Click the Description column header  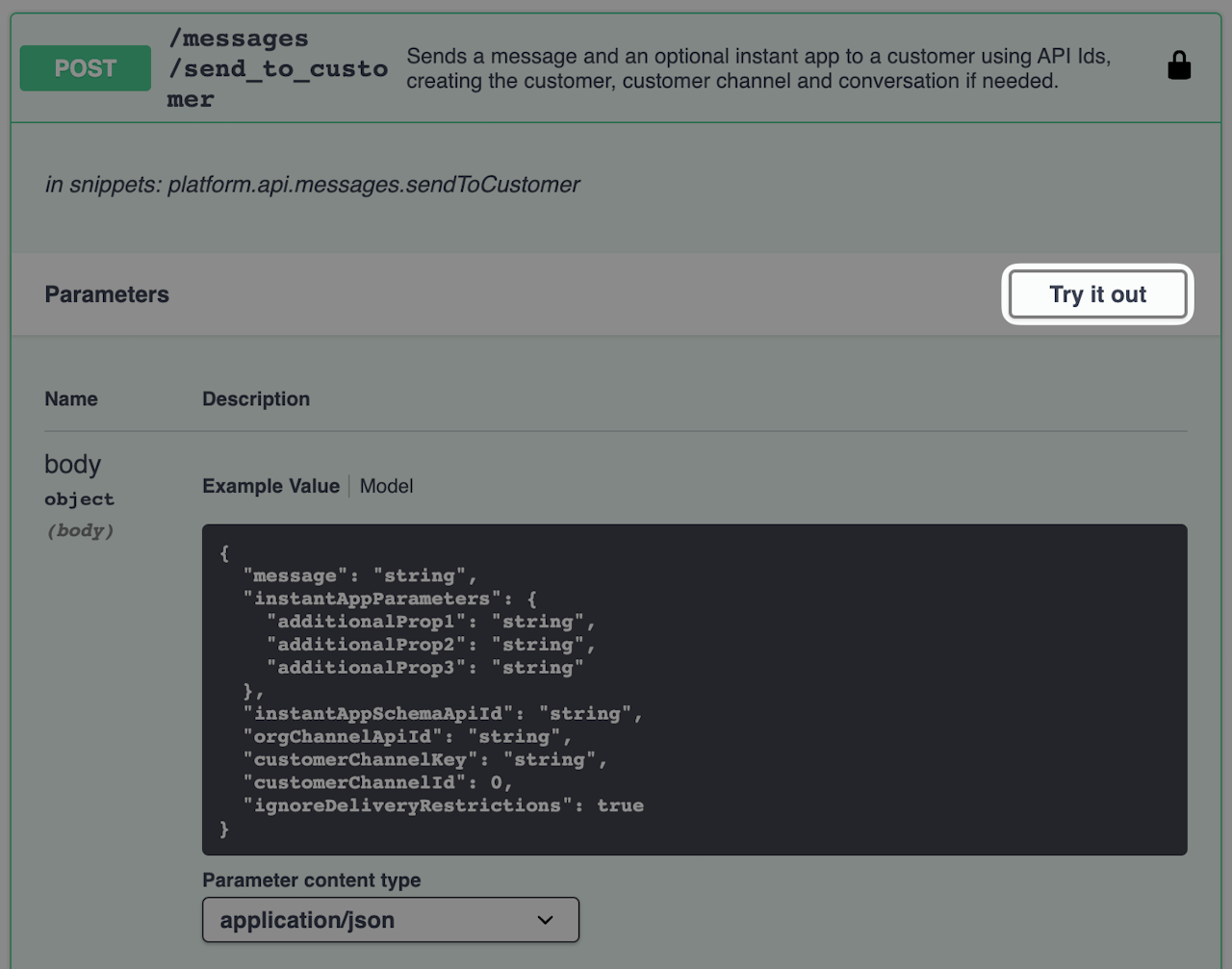point(256,398)
